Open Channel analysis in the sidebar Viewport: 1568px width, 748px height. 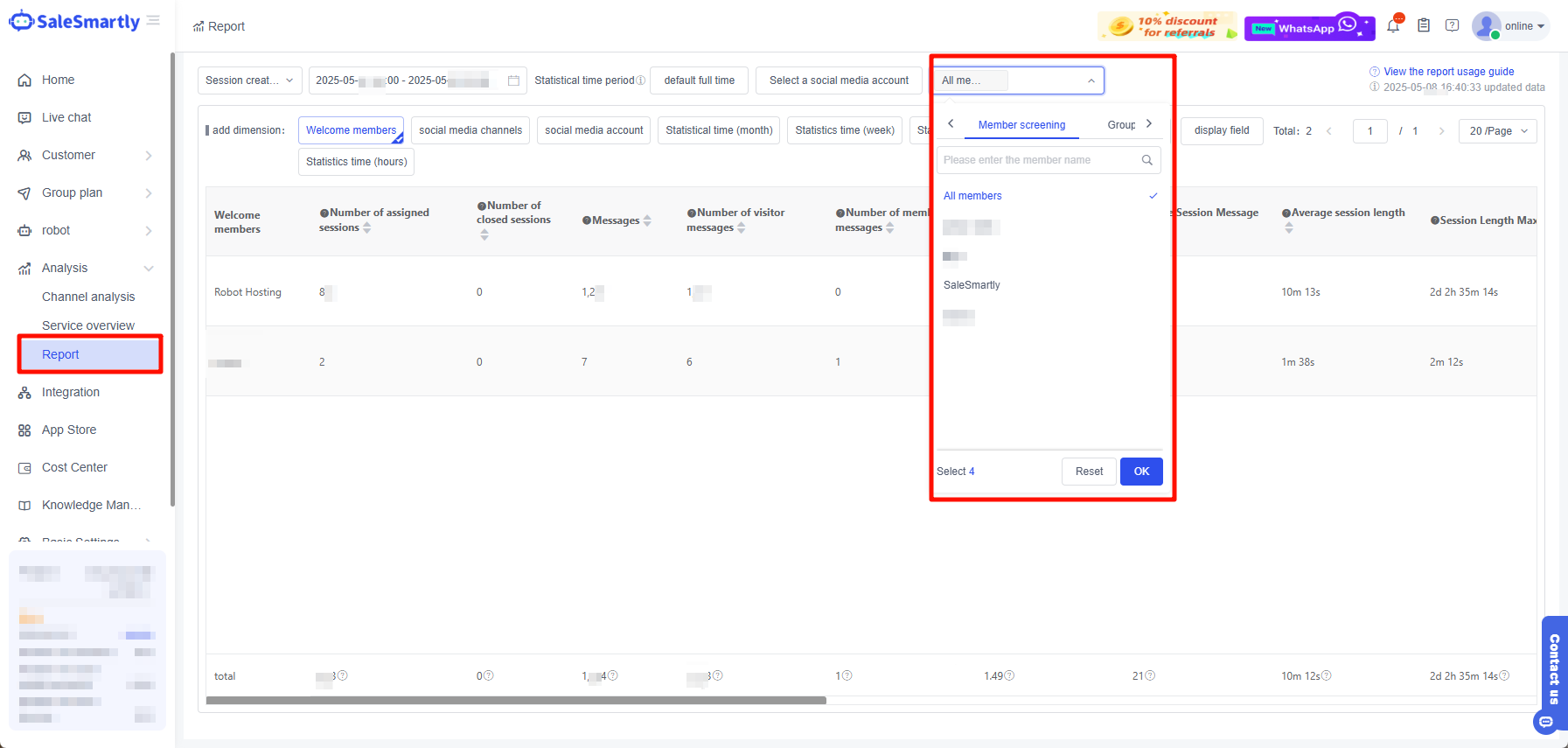(x=88, y=297)
